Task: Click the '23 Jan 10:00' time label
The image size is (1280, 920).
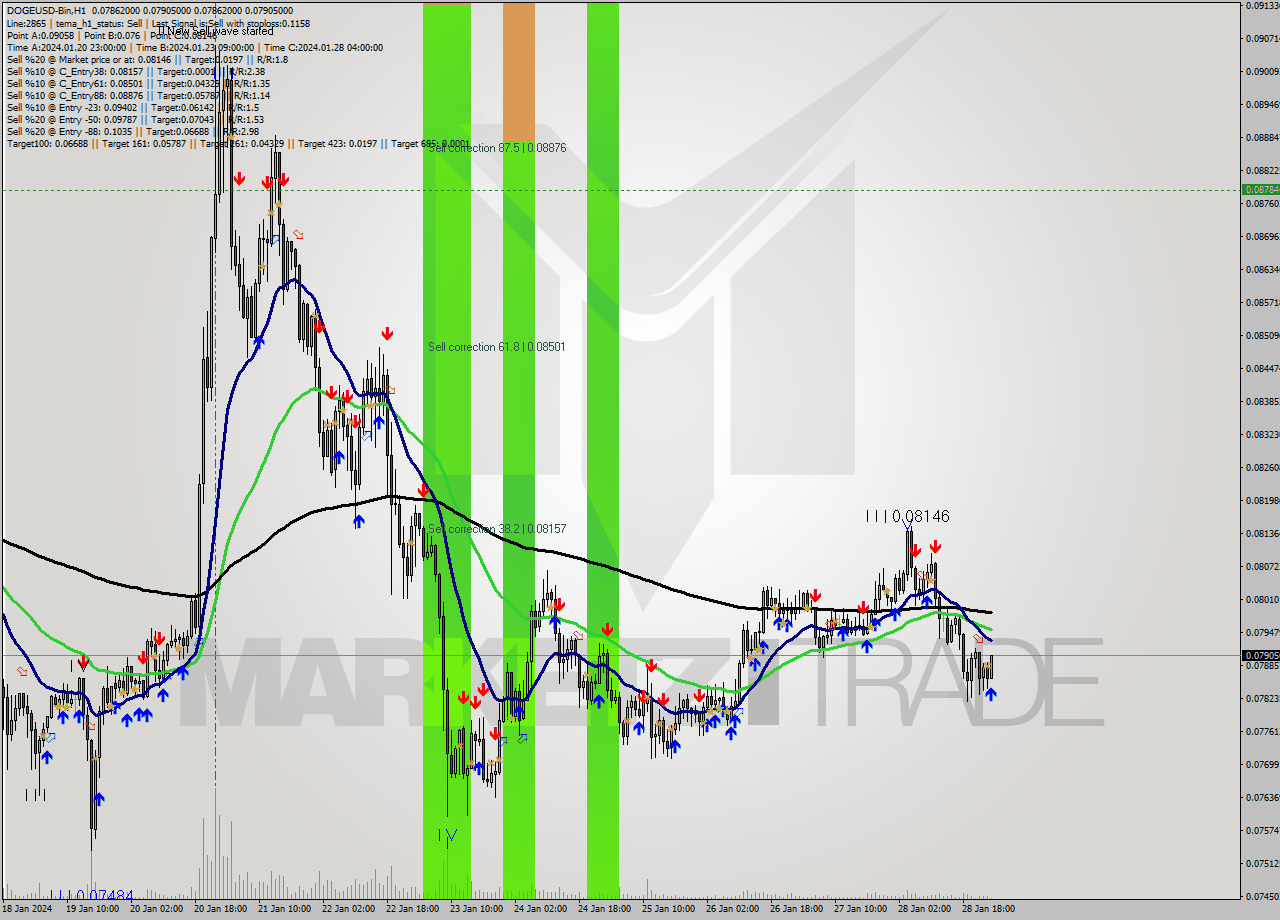Action: click(476, 909)
